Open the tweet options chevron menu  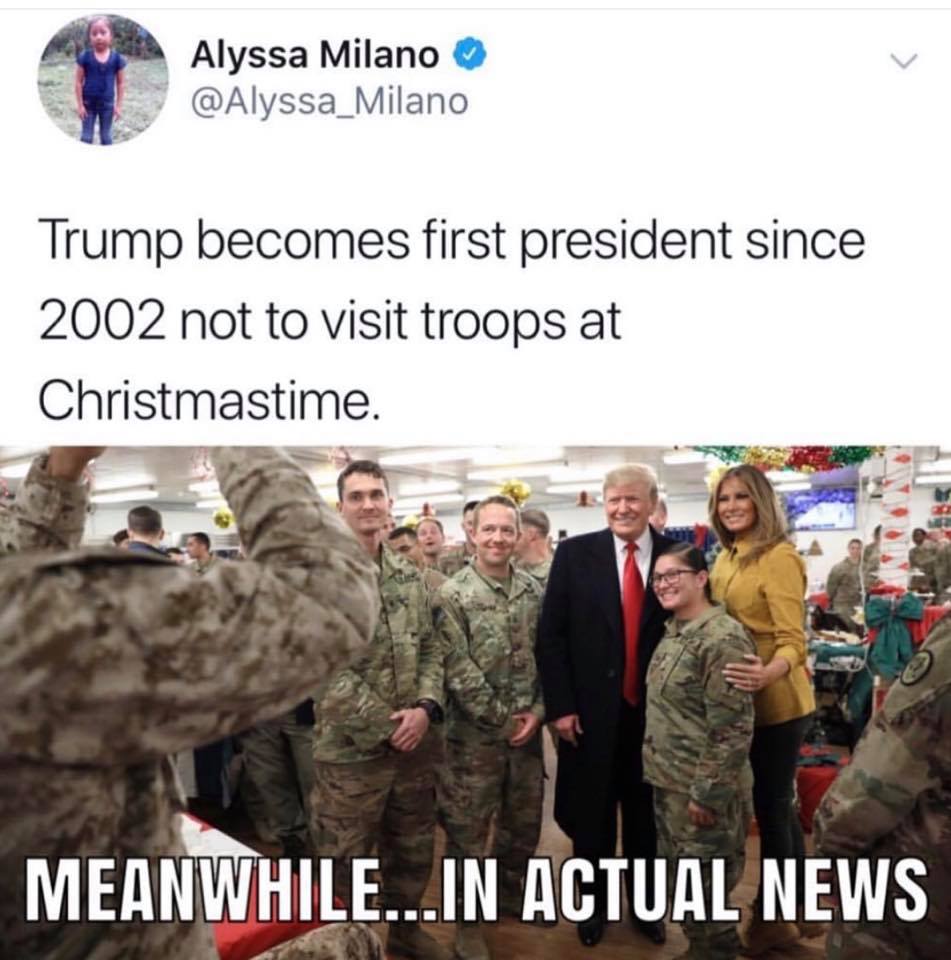[x=904, y=60]
